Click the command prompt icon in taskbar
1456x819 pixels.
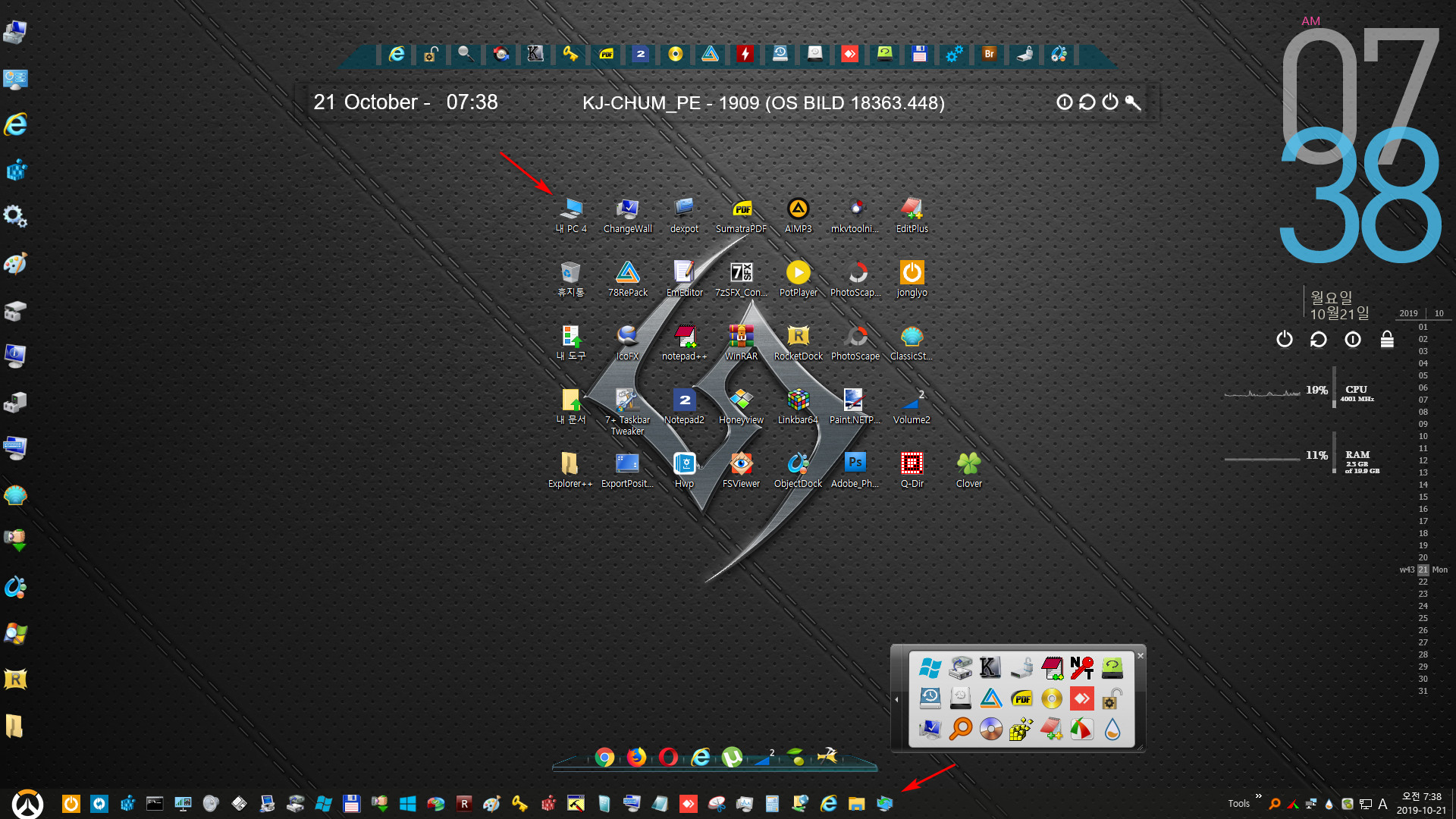pos(155,804)
